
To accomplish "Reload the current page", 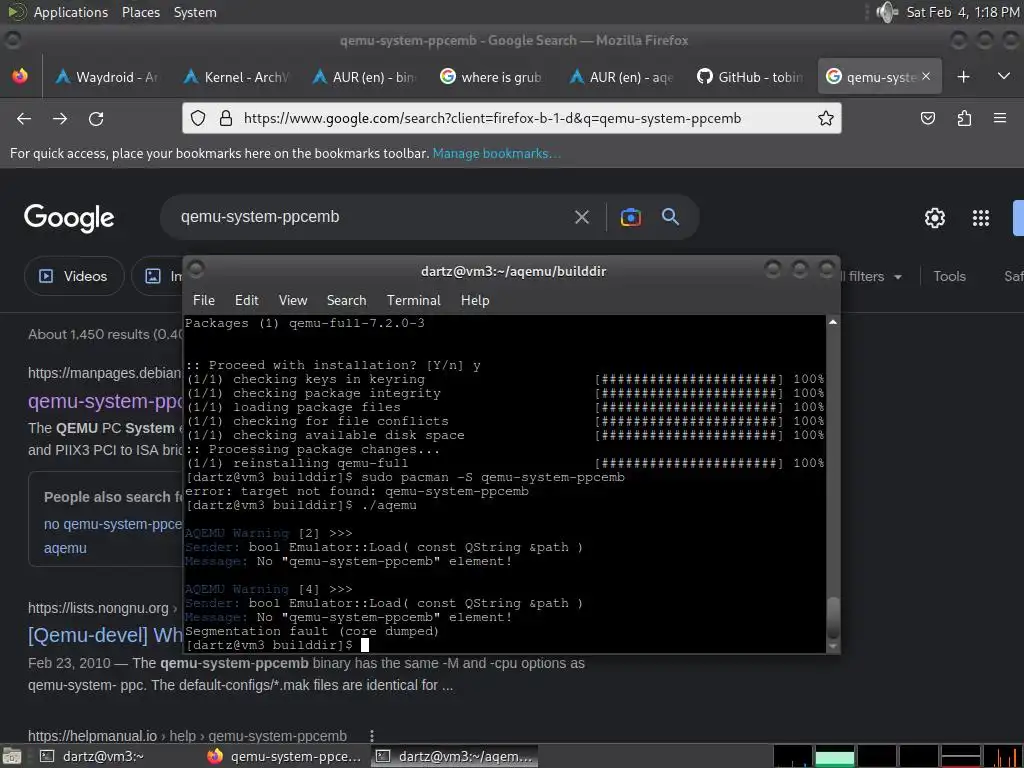I will point(96,118).
